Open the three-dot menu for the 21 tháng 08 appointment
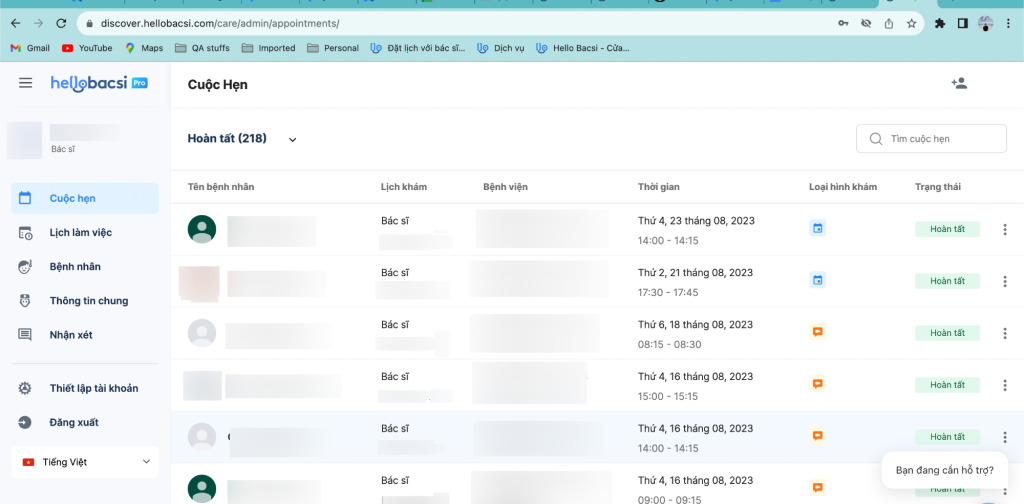The height and width of the screenshot is (504, 1024). (x=1004, y=281)
